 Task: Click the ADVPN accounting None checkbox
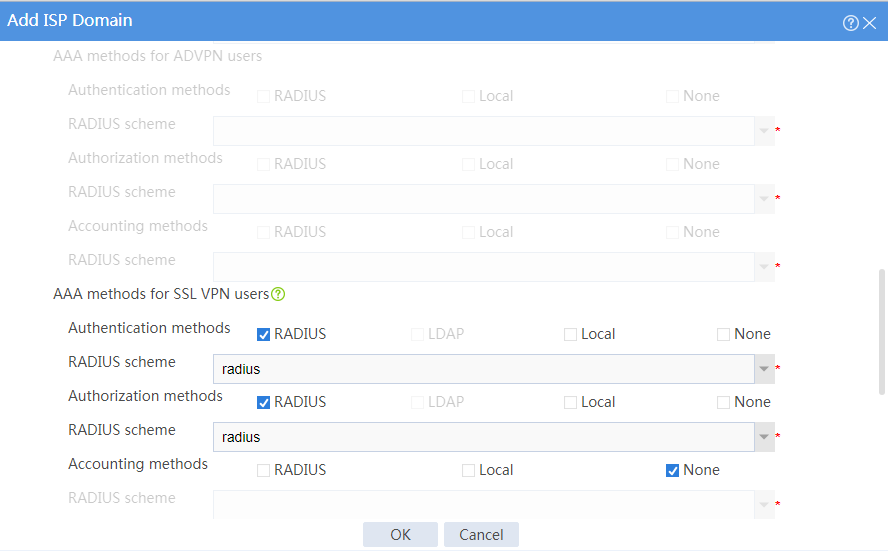pos(672,233)
